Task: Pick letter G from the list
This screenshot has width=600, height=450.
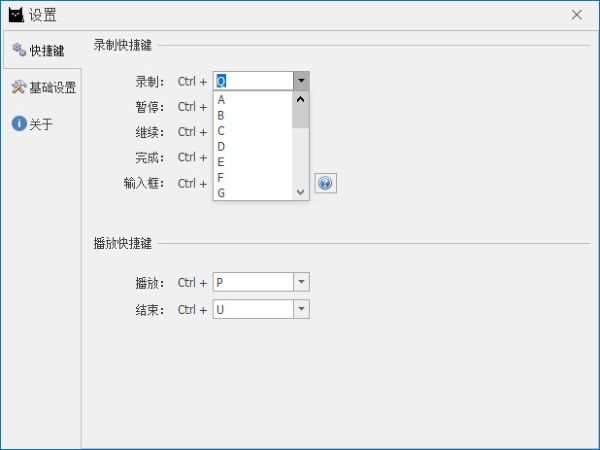Action: [x=252, y=192]
